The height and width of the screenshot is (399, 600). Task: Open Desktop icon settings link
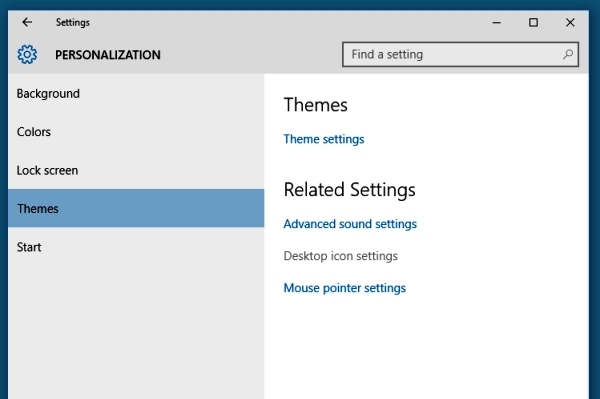(341, 256)
